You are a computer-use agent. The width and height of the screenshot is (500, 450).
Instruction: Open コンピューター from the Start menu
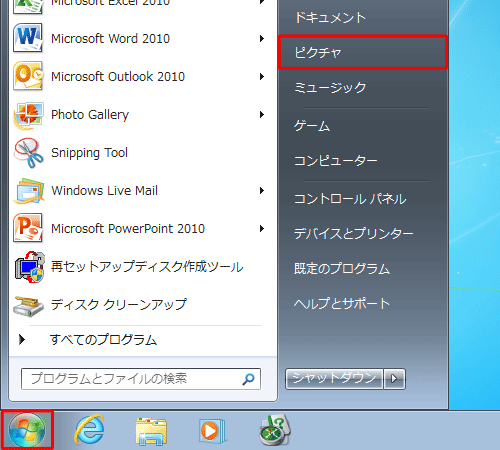[x=336, y=161]
